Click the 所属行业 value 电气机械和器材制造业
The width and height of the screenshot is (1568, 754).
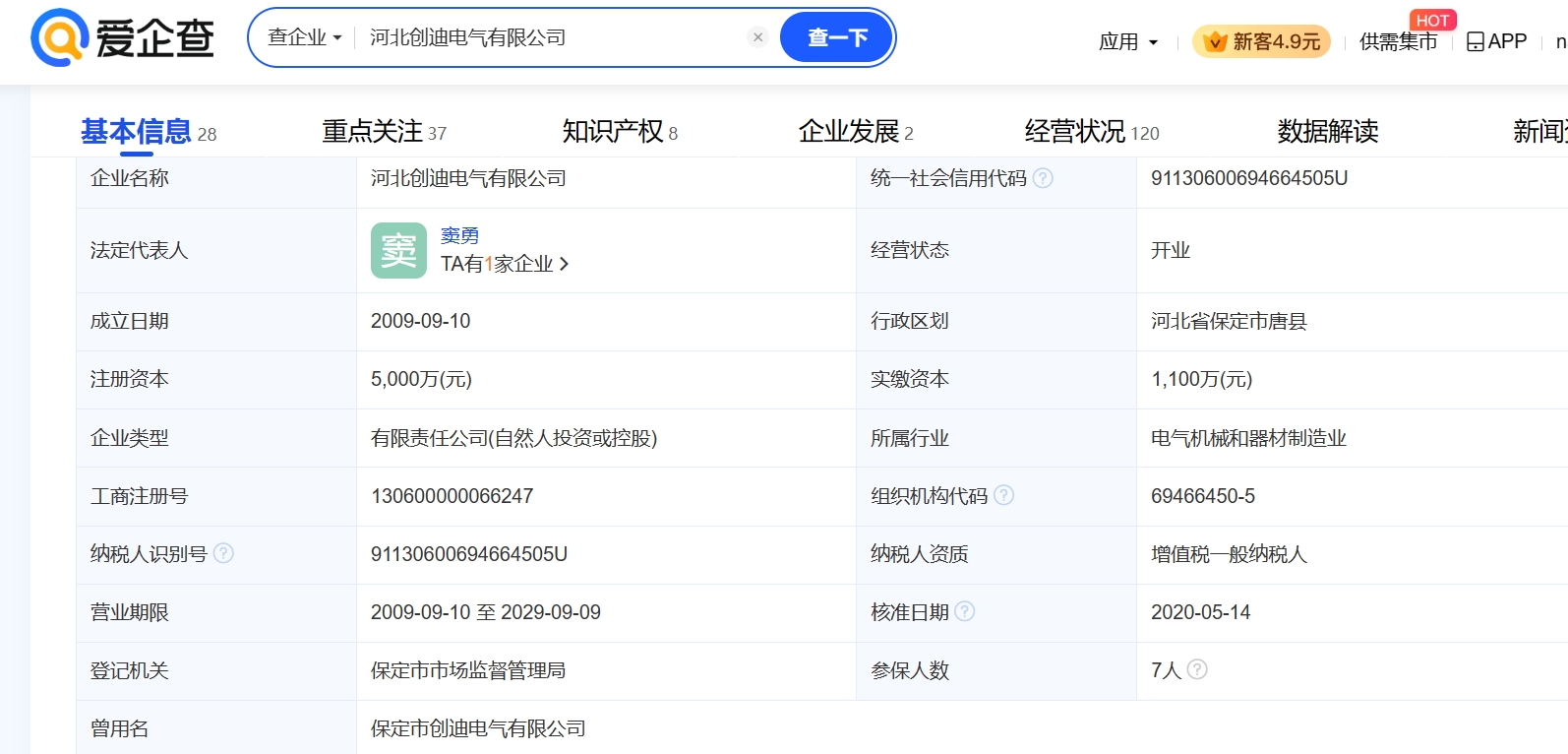point(1248,438)
